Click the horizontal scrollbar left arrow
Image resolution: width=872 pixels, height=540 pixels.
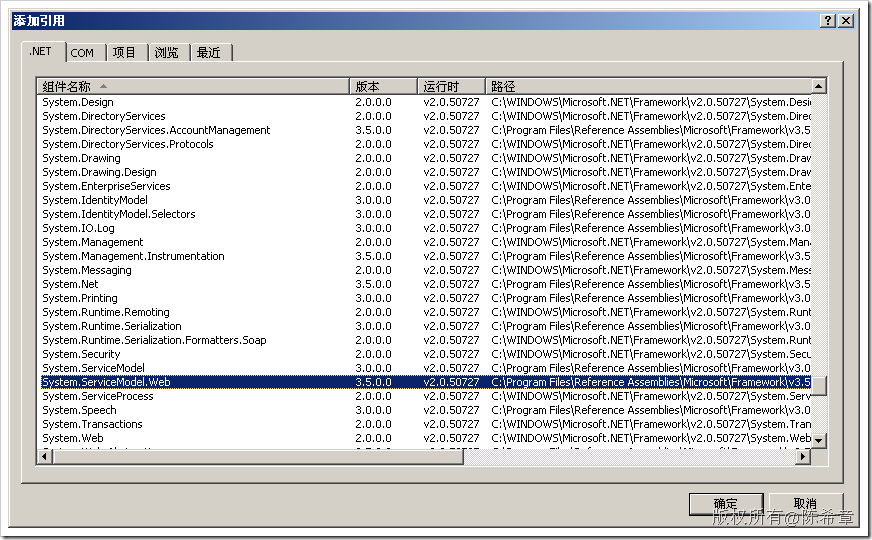(44, 457)
